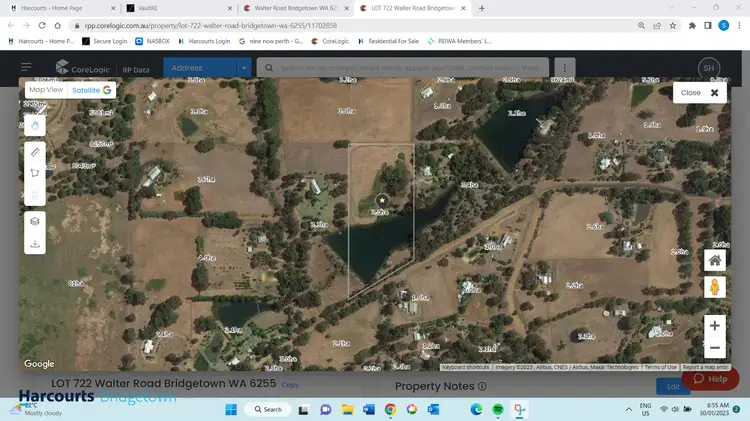Click the search magnifier icon
The image size is (750, 421).
[269, 68]
